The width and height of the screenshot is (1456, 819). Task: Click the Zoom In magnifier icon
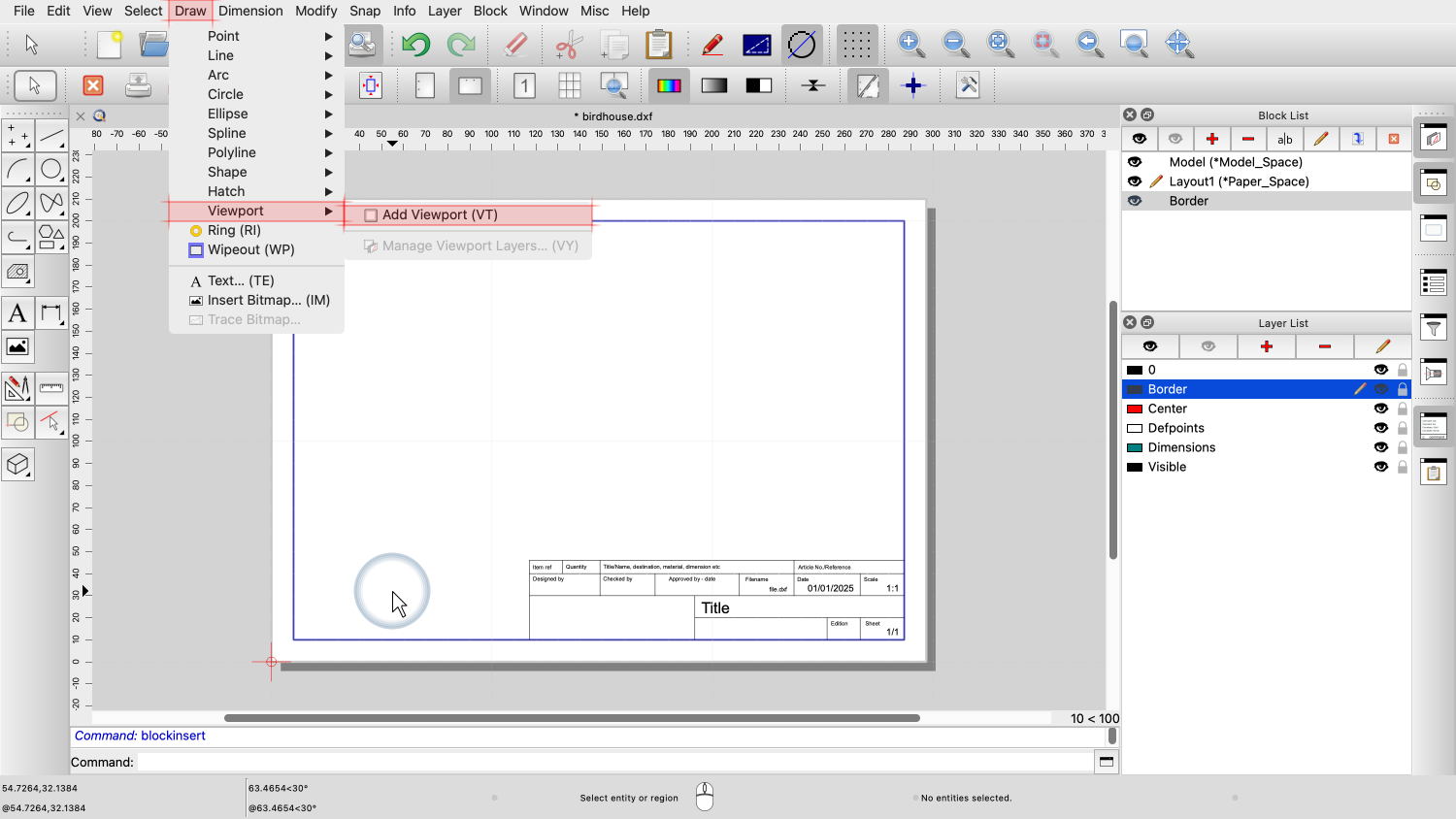tap(910, 44)
